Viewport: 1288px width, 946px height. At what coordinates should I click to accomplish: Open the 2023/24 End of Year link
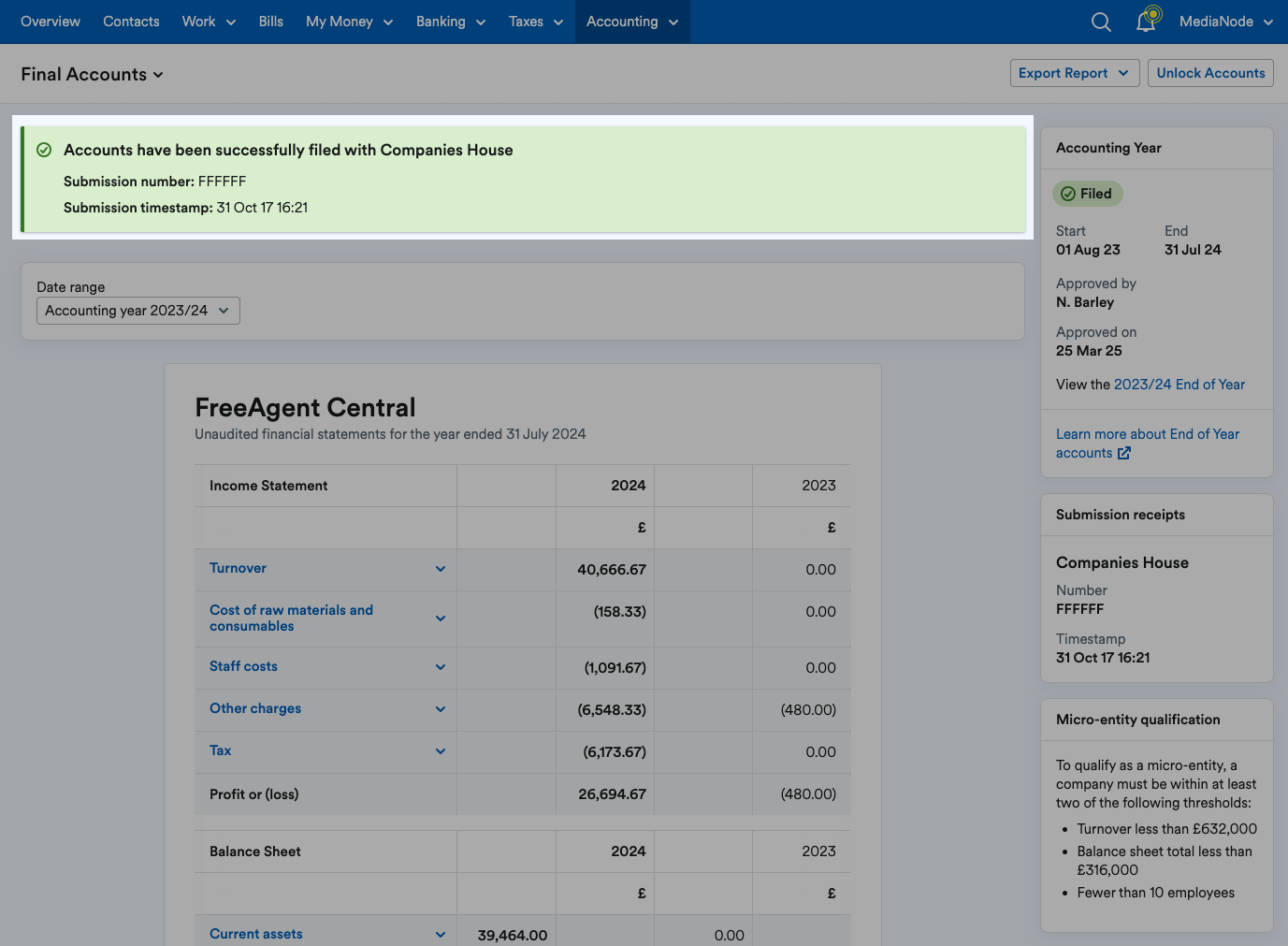coord(1179,385)
